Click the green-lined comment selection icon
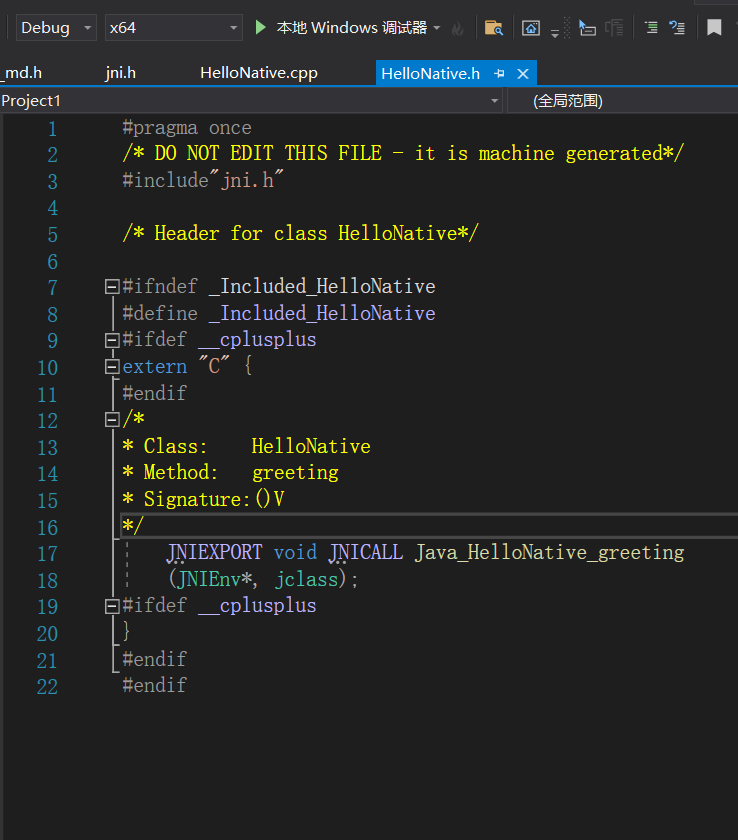Viewport: 738px width, 840px height. click(651, 28)
